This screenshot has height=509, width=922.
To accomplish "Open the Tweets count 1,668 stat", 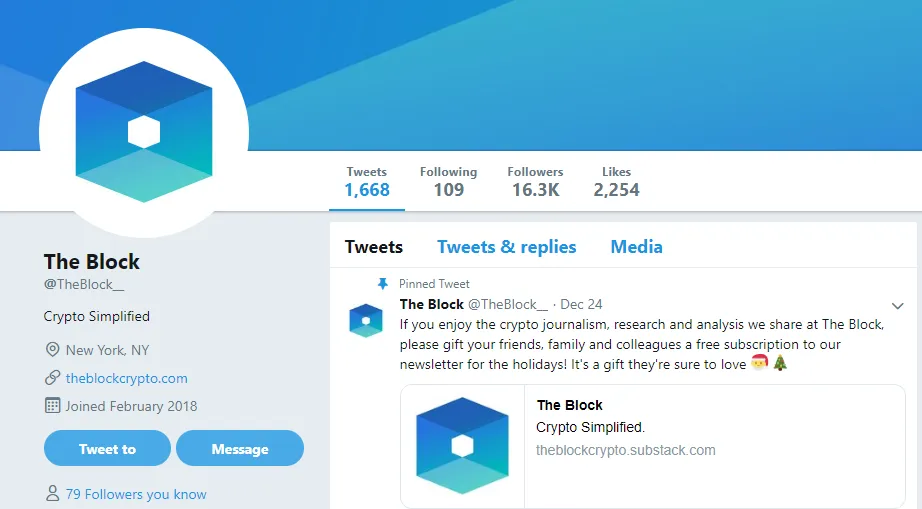I will coord(367,182).
